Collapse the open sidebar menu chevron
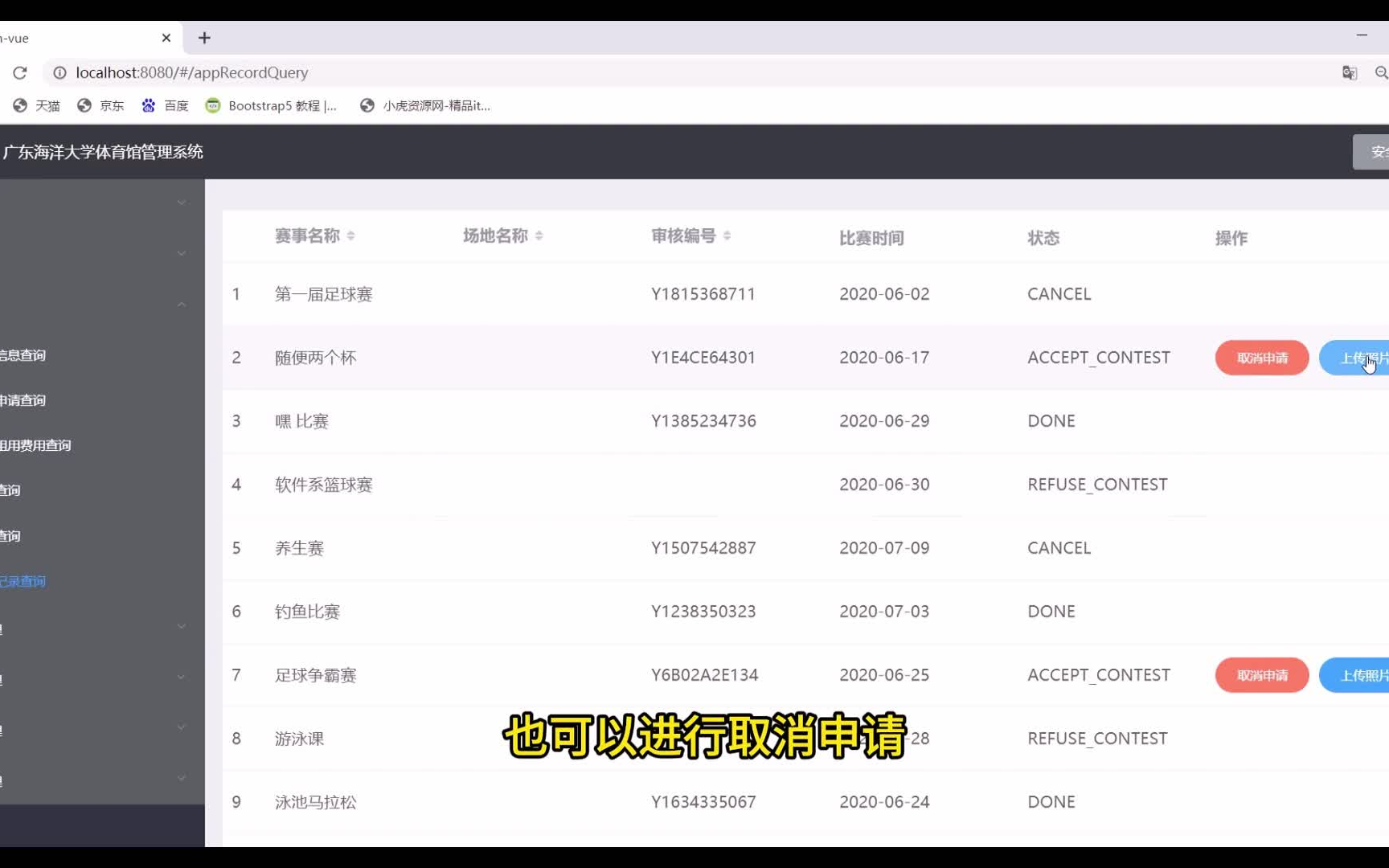The height and width of the screenshot is (868, 1389). (x=182, y=305)
